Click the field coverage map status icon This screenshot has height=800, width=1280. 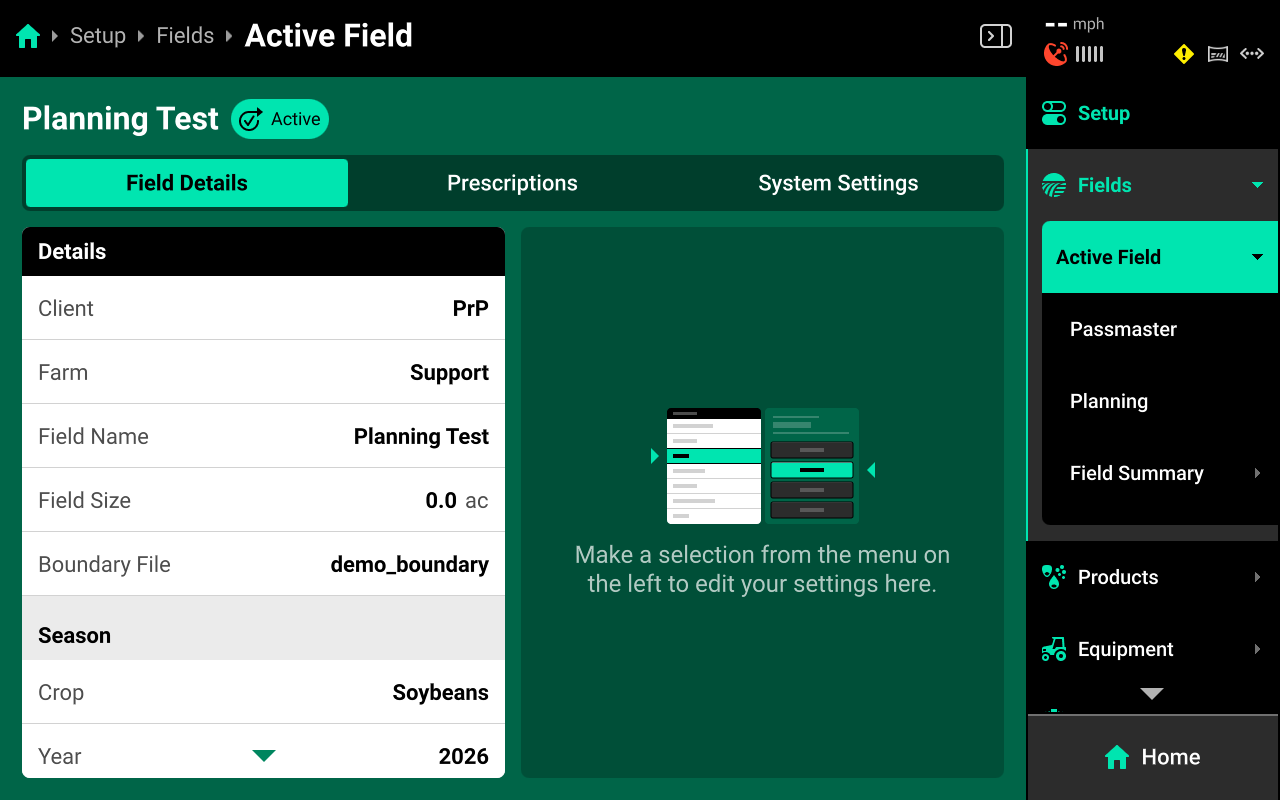[x=1218, y=54]
